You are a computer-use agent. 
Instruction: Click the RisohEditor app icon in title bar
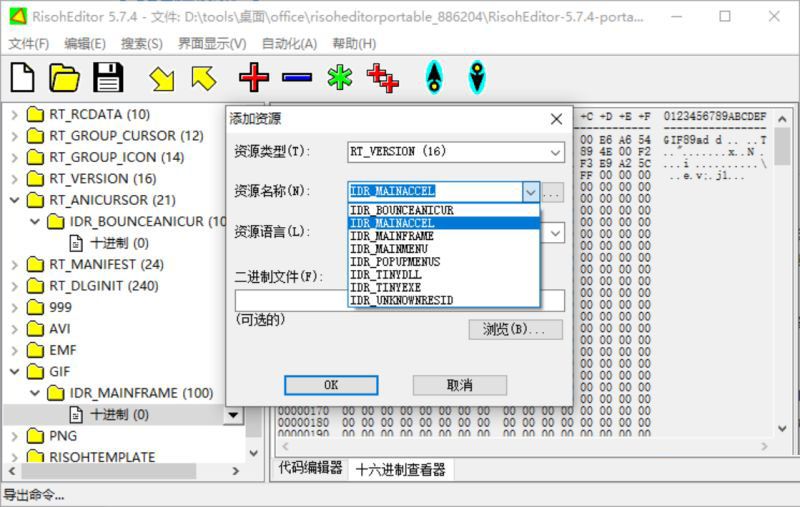coord(18,17)
